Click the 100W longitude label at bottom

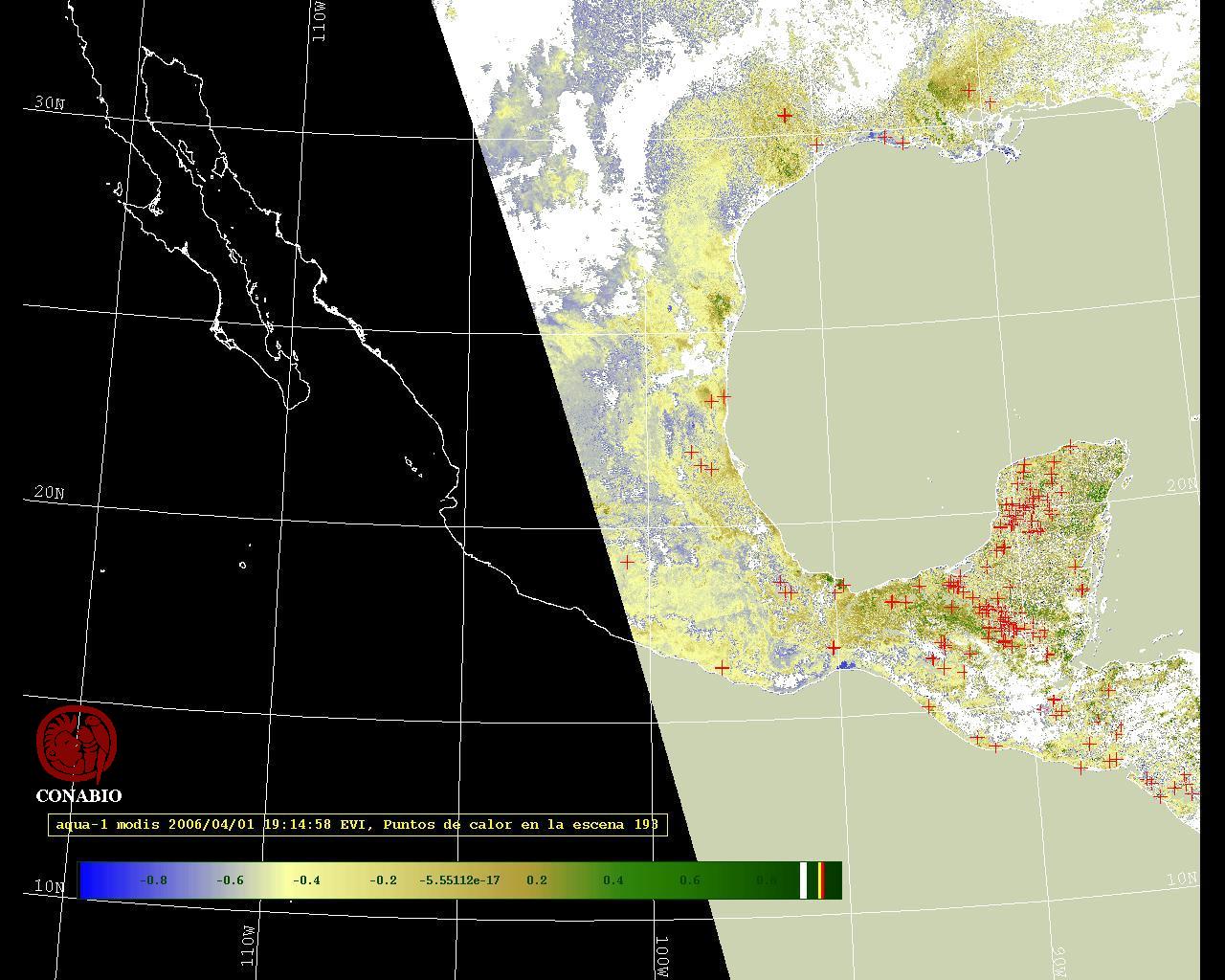[x=662, y=957]
